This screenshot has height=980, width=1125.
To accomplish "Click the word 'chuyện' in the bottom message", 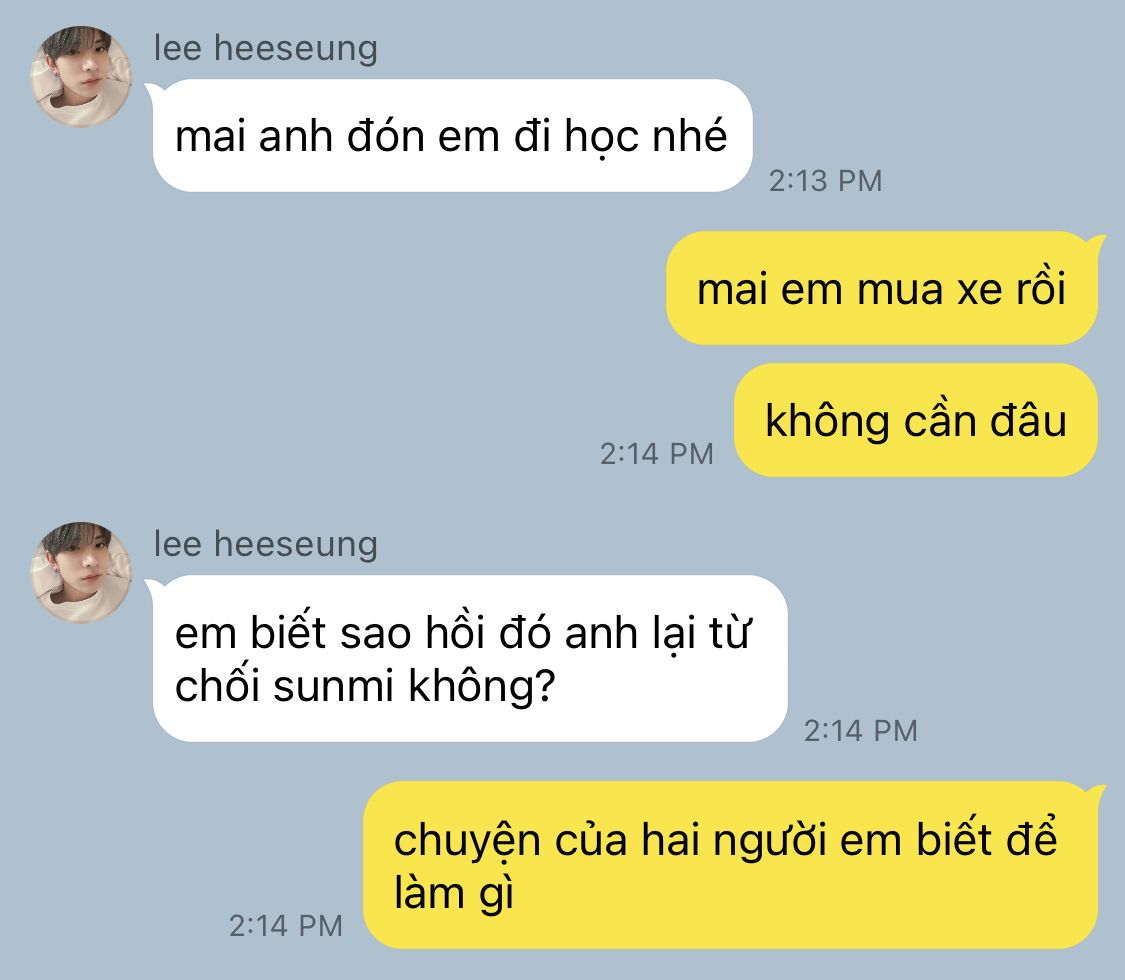I will coord(467,840).
